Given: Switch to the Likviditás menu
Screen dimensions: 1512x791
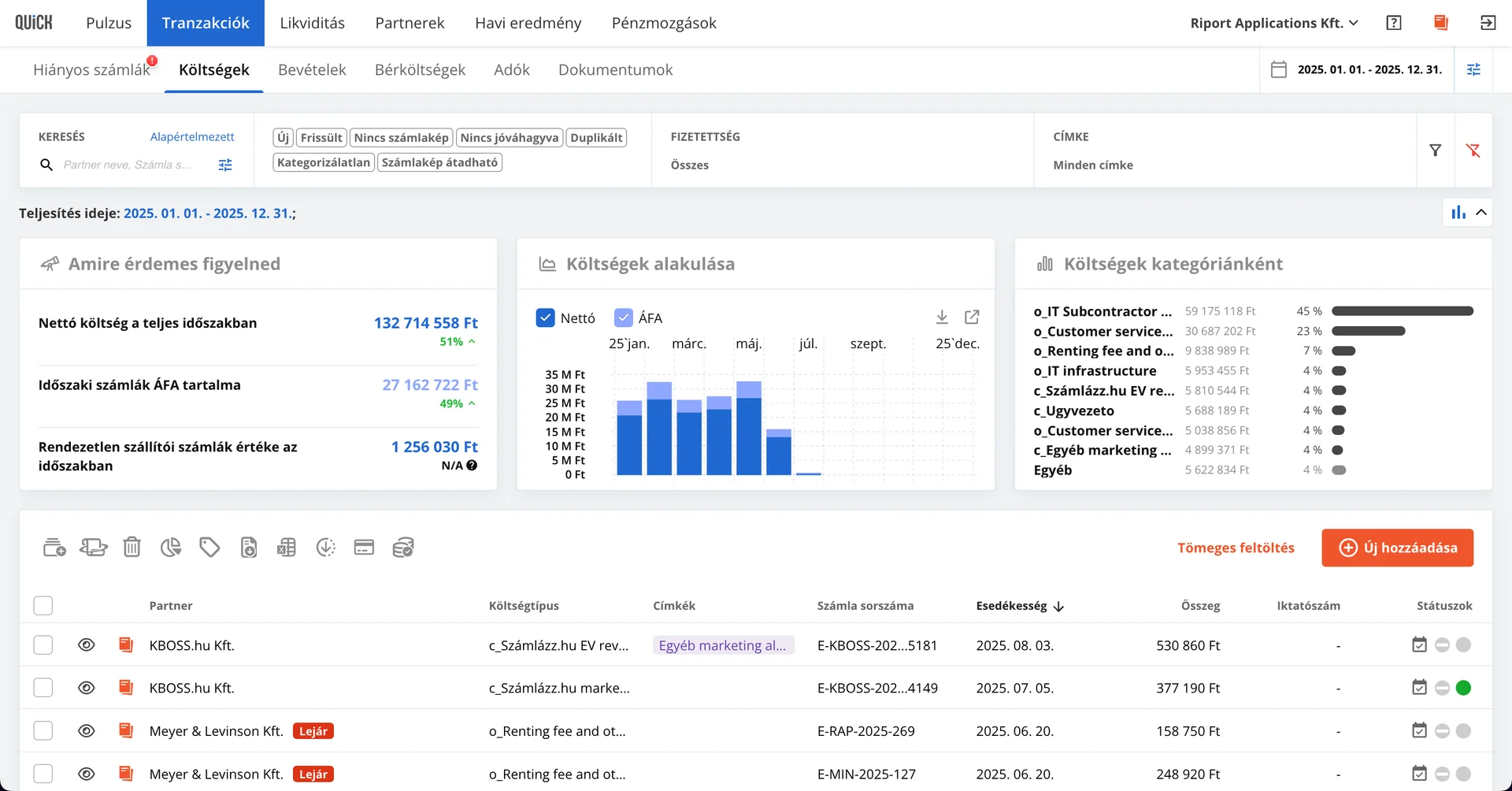Looking at the screenshot, I should 312,23.
